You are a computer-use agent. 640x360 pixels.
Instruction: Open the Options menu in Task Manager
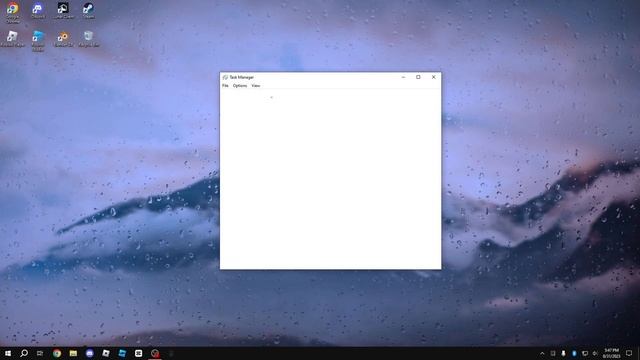(240, 86)
